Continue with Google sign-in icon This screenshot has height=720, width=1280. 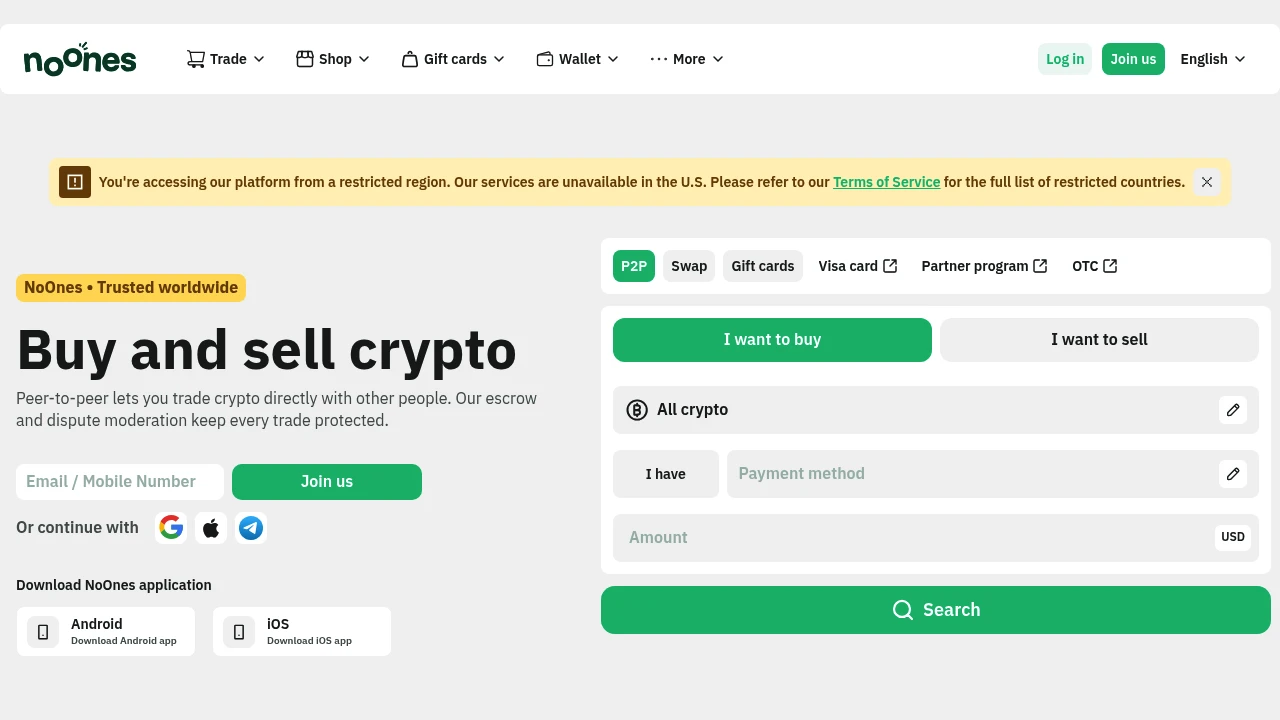[x=171, y=528]
